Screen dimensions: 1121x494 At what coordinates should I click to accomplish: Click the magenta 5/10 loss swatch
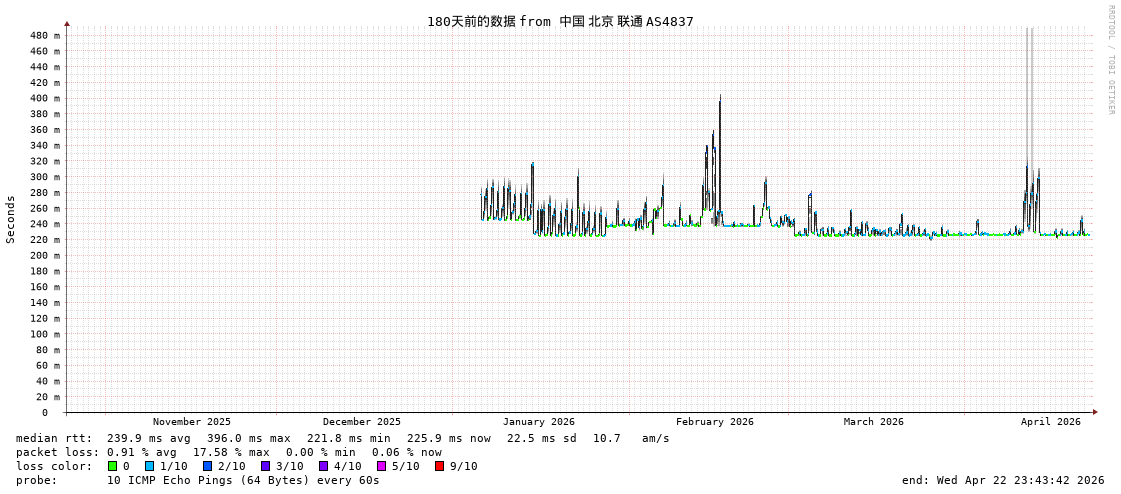(x=381, y=466)
